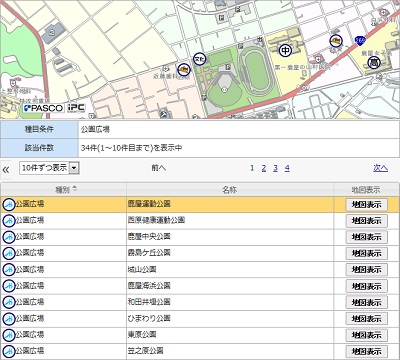400x360 pixels.
Task: Show 鹿屋海浜公園 on map via 地図表示
Action: click(367, 286)
